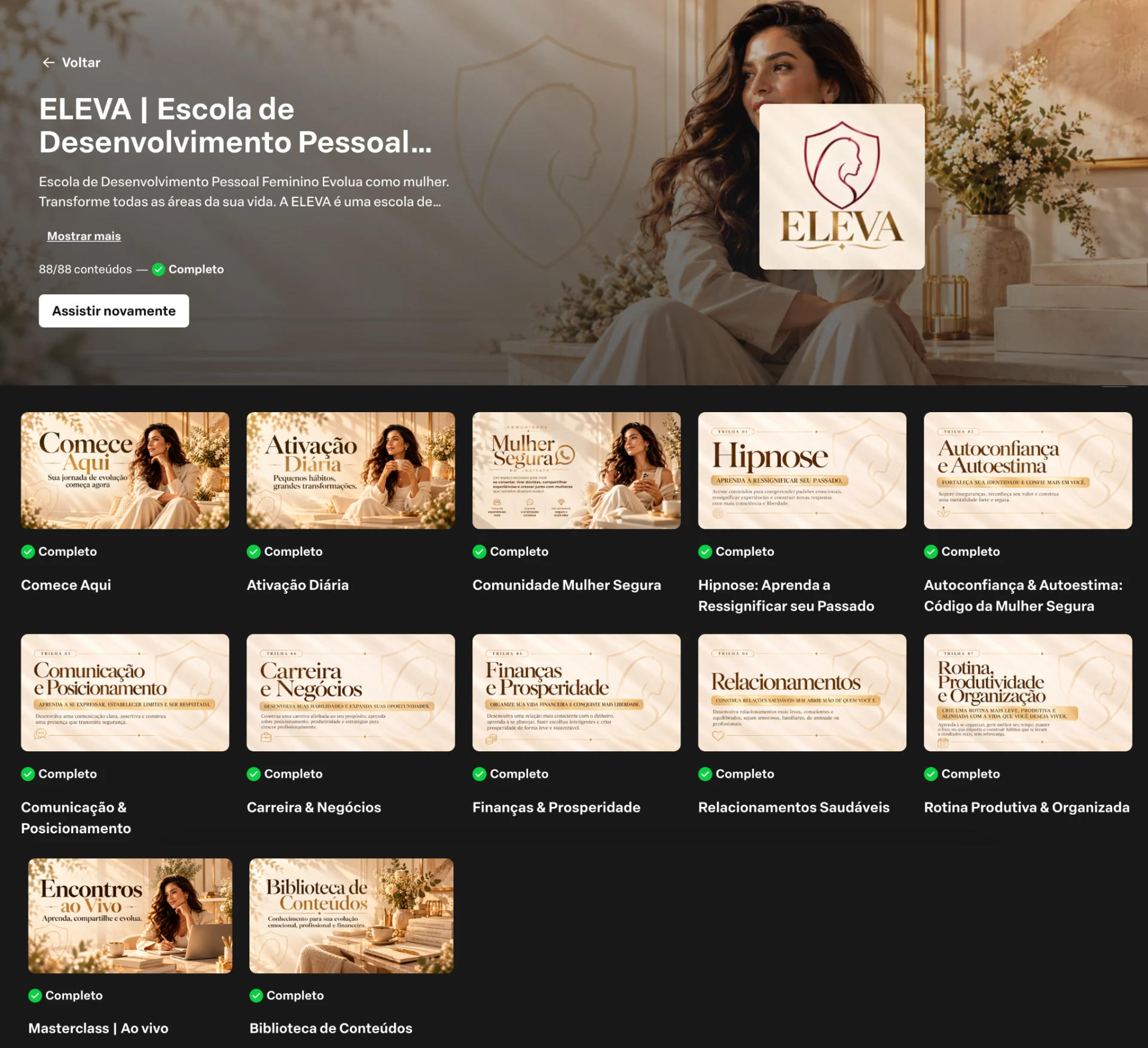Open the Rotina, Produtividade e Organização thumbnail
1148x1048 pixels.
coord(1028,693)
